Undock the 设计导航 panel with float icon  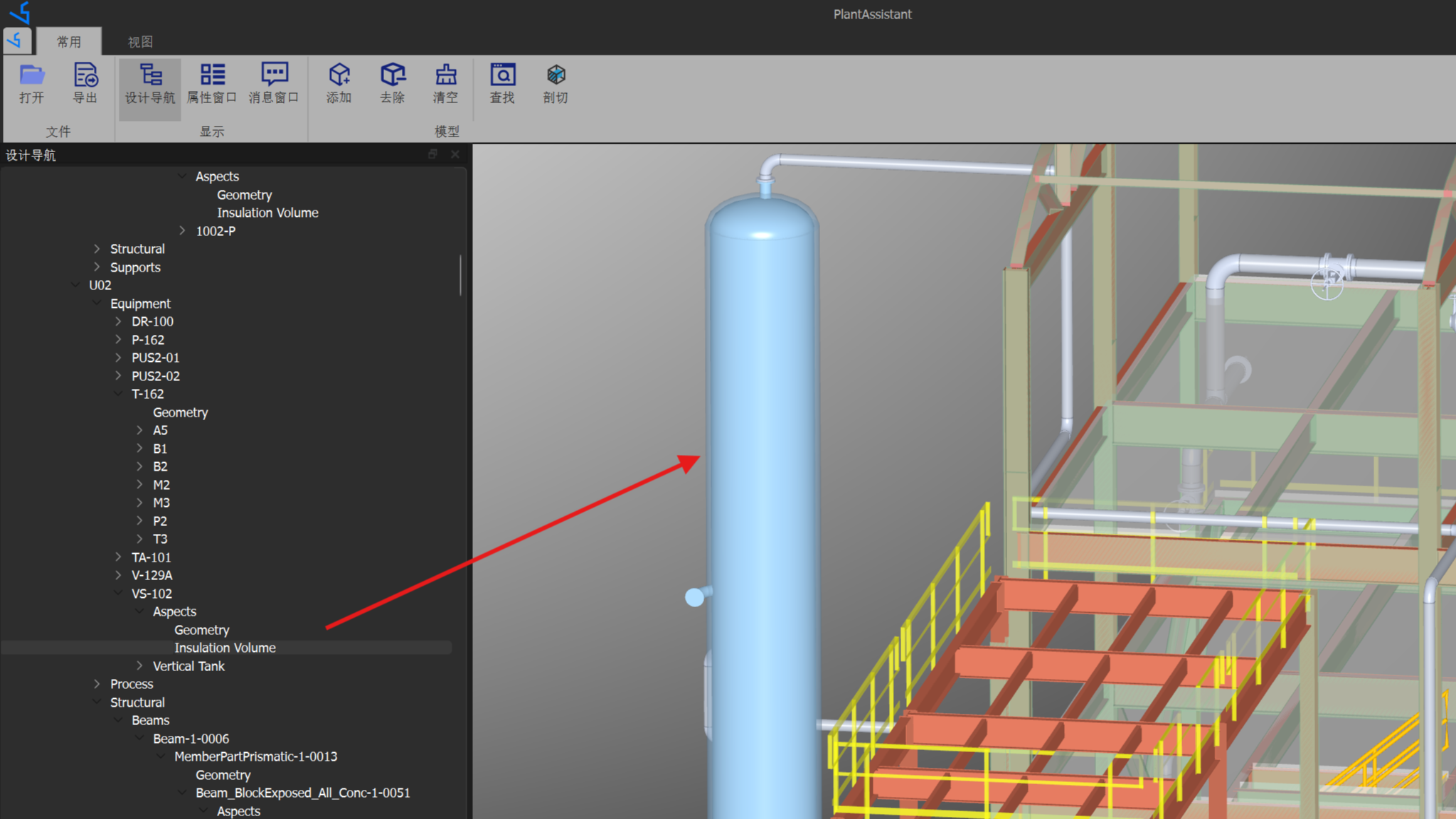(432, 154)
